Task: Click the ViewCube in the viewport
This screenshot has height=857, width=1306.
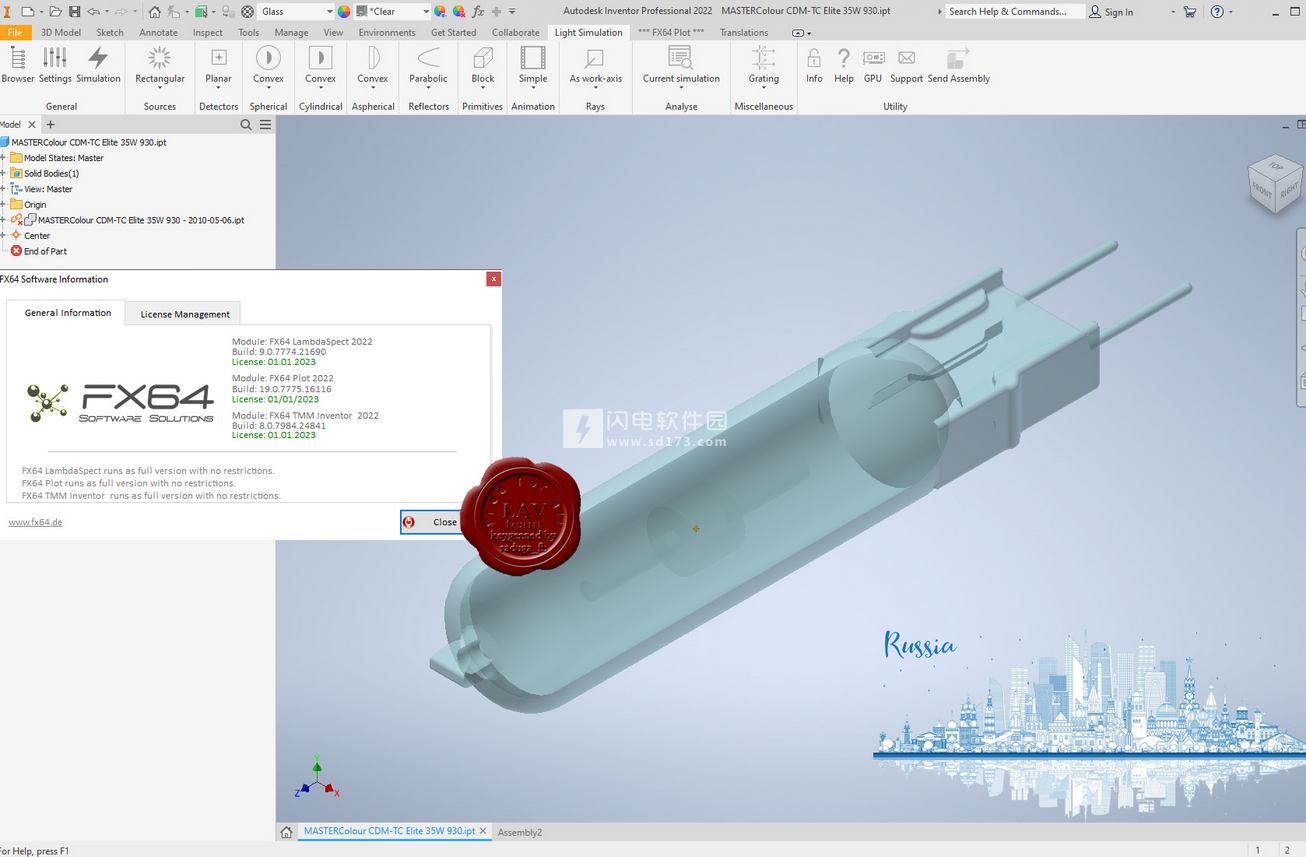Action: (1275, 185)
